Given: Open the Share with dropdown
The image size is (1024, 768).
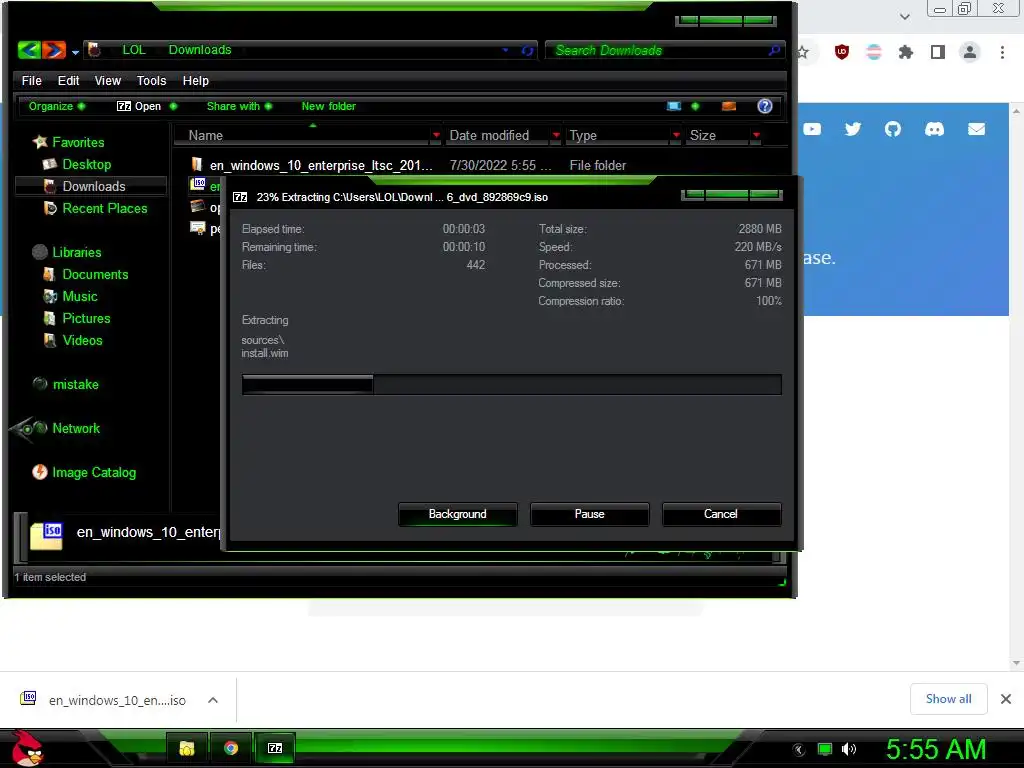Looking at the screenshot, I should (239, 106).
